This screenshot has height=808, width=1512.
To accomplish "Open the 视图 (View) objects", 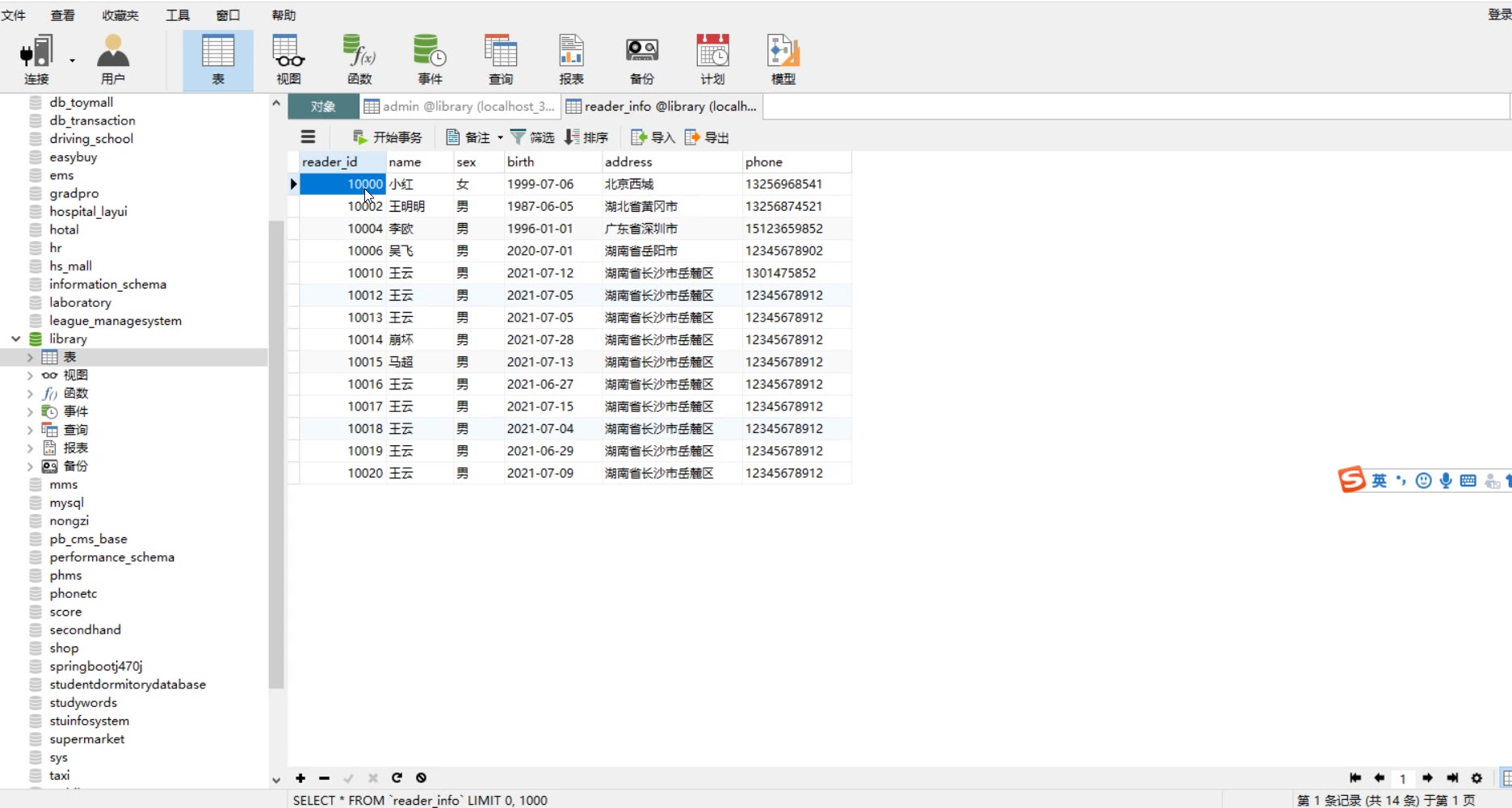I will [x=288, y=60].
